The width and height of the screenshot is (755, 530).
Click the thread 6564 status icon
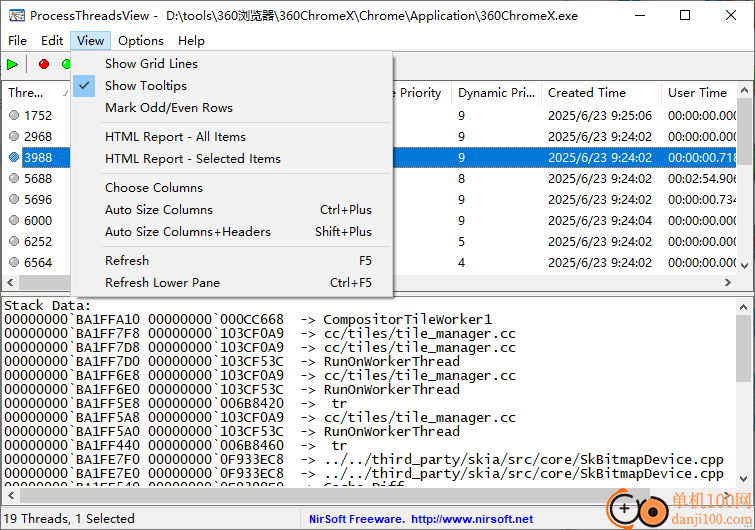tap(14, 262)
